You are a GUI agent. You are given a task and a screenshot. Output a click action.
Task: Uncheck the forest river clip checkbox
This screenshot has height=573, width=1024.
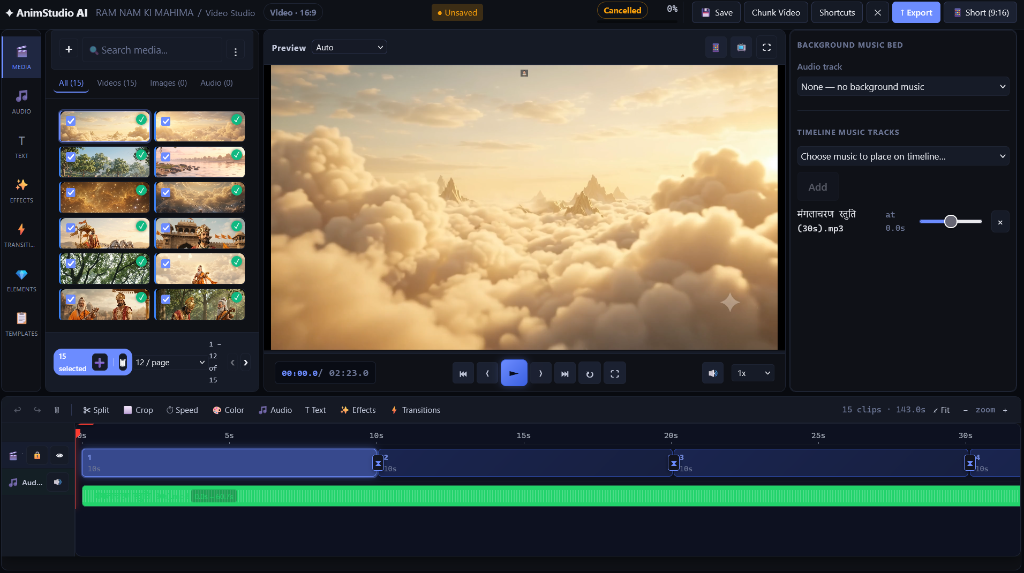click(x=71, y=157)
